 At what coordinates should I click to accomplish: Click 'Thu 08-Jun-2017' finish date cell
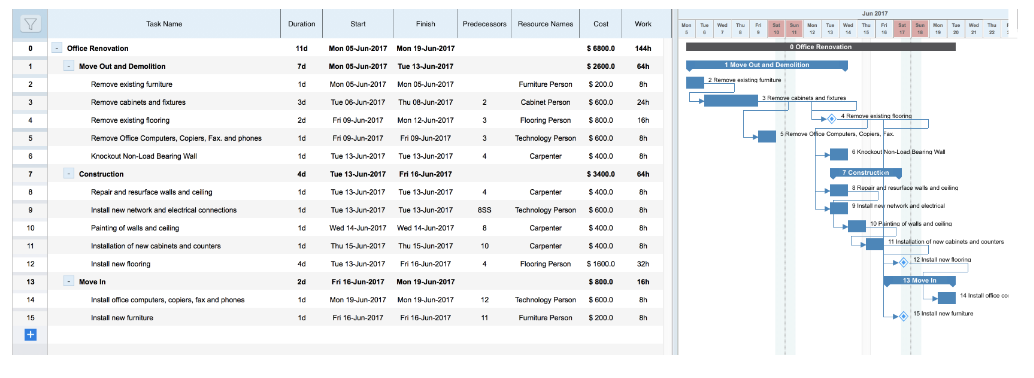coord(425,102)
